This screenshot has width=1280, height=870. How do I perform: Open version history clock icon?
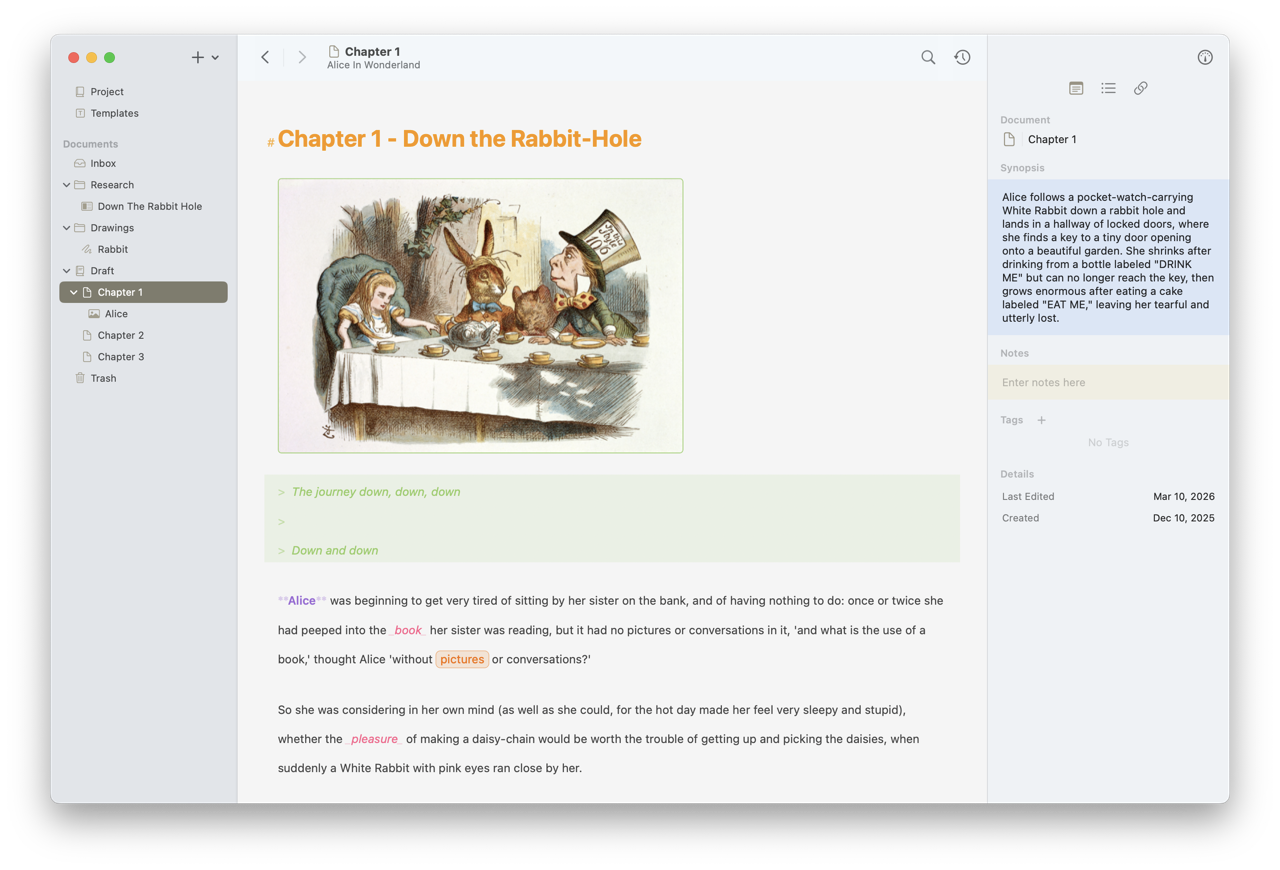click(x=962, y=58)
